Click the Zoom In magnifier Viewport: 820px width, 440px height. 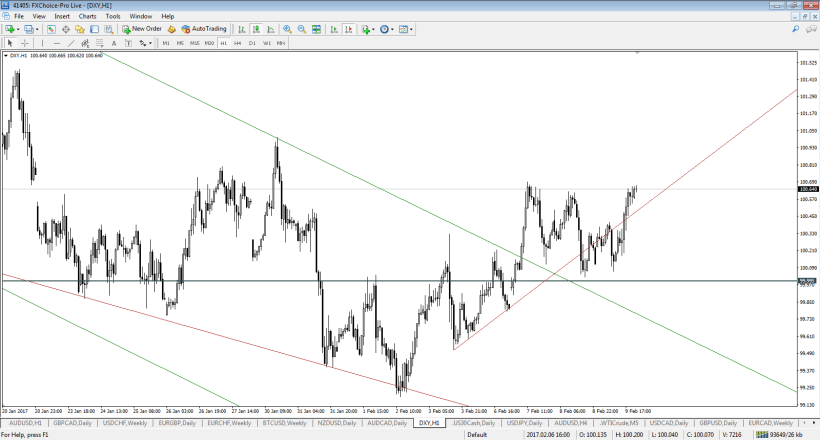pyautogui.click(x=287, y=29)
